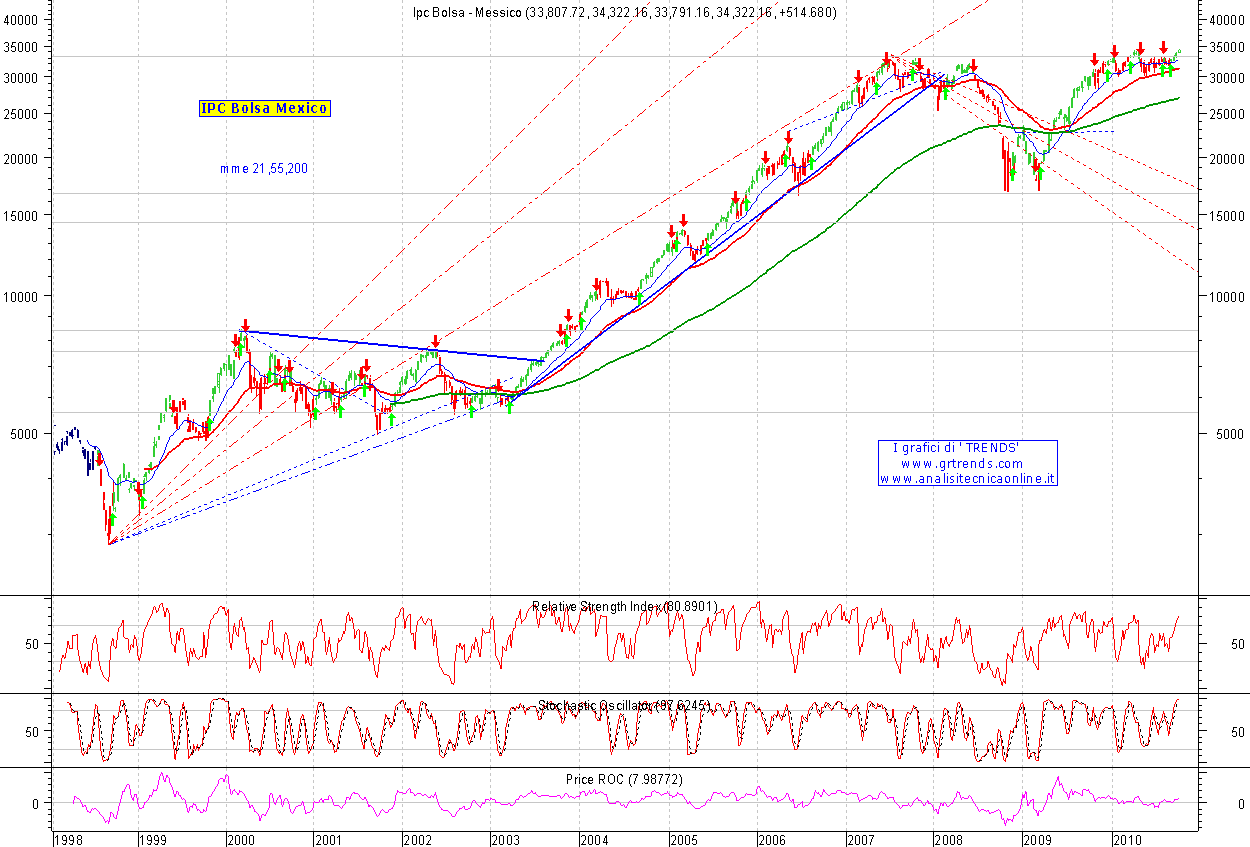The image size is (1250, 847).
Task: Select the 'mme 21,55,200' moving average text
Action: click(264, 169)
